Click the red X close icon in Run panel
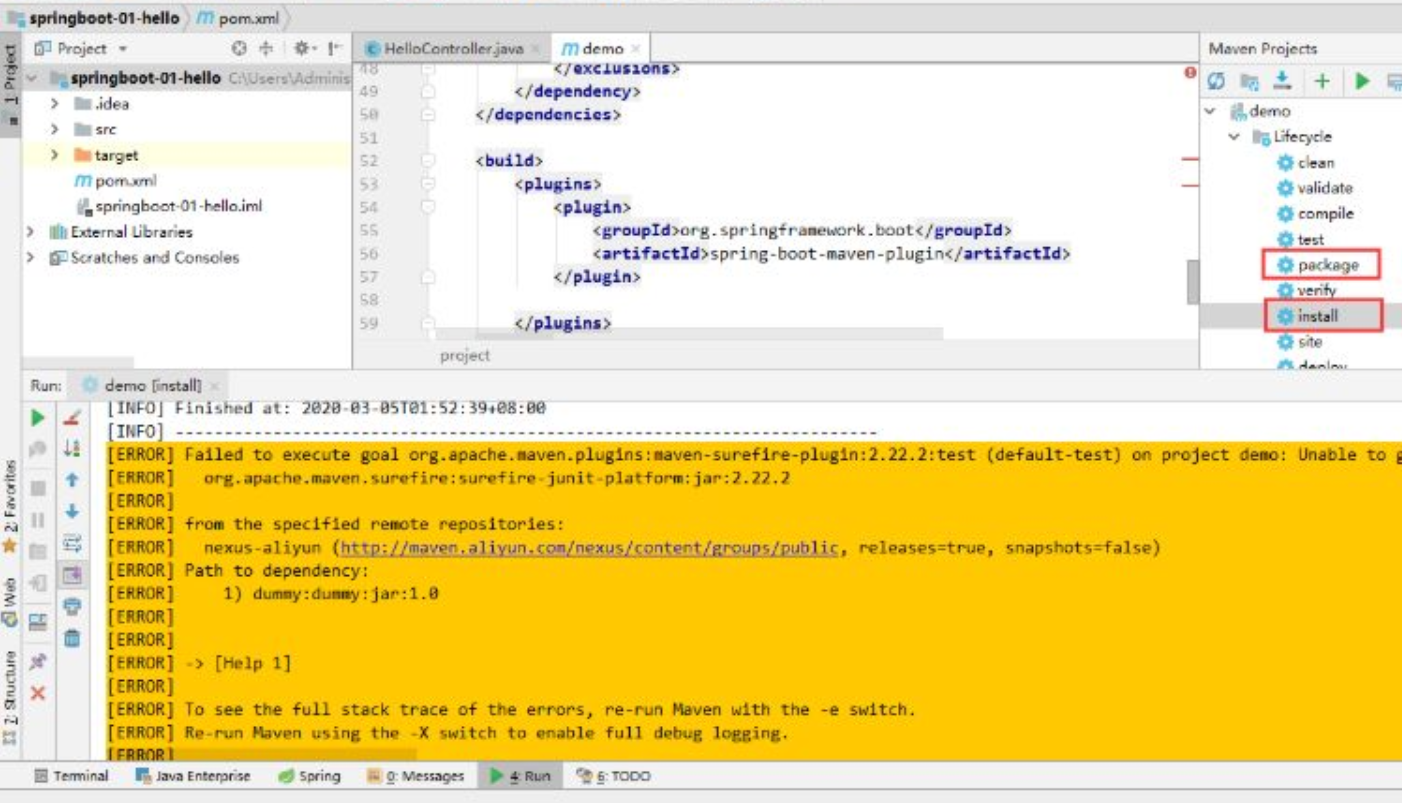 (38, 693)
